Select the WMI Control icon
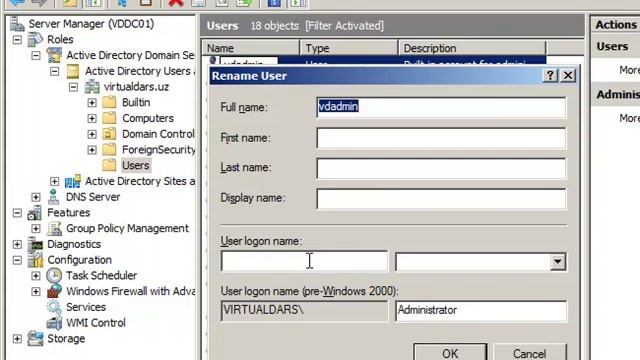 tap(54, 322)
